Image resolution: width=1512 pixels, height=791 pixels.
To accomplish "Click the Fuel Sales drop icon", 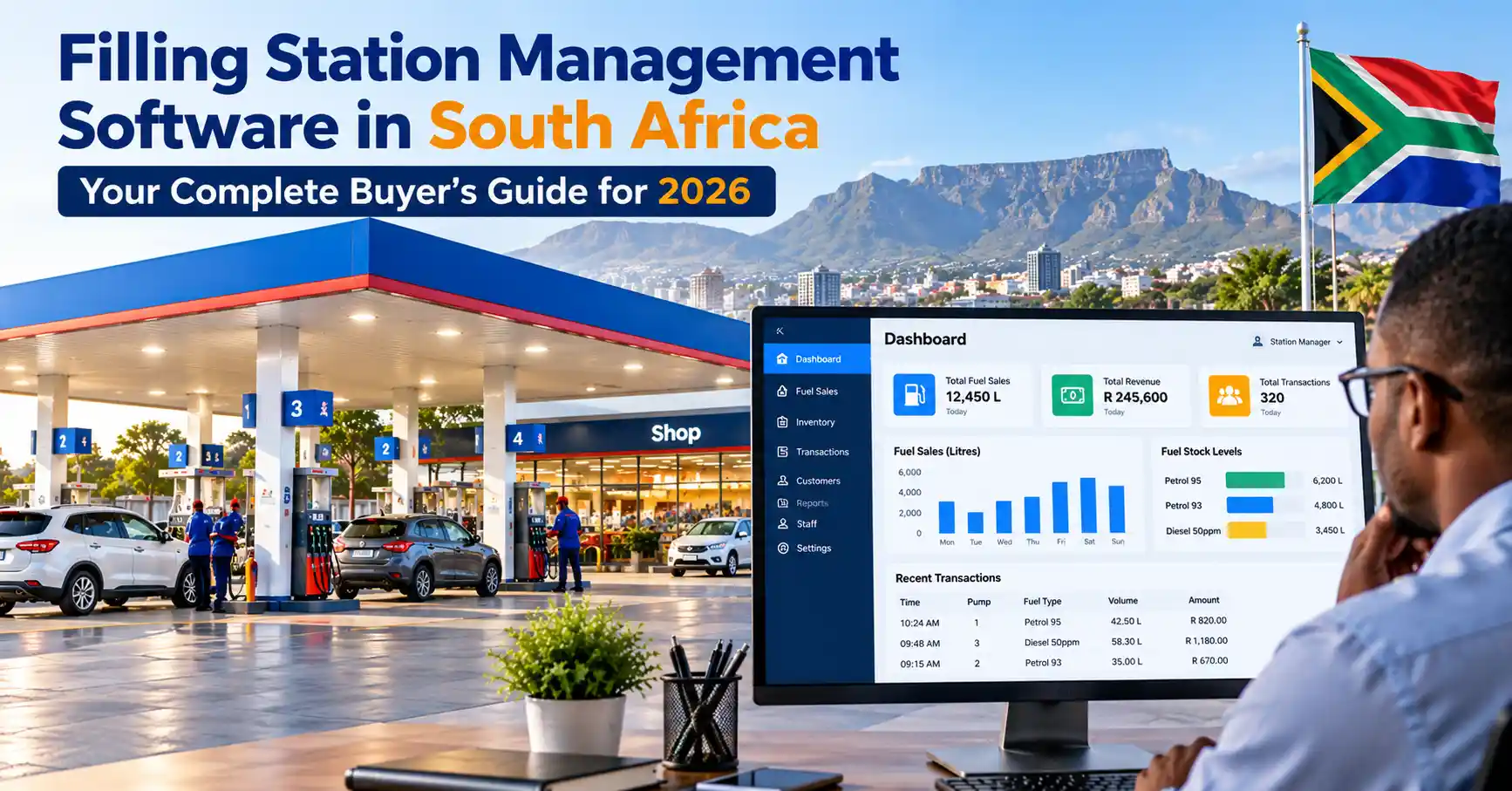I will pyautogui.click(x=782, y=392).
